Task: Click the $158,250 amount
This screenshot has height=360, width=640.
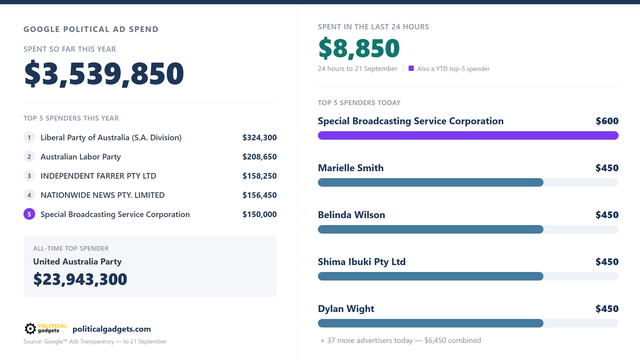Action: pyautogui.click(x=260, y=176)
